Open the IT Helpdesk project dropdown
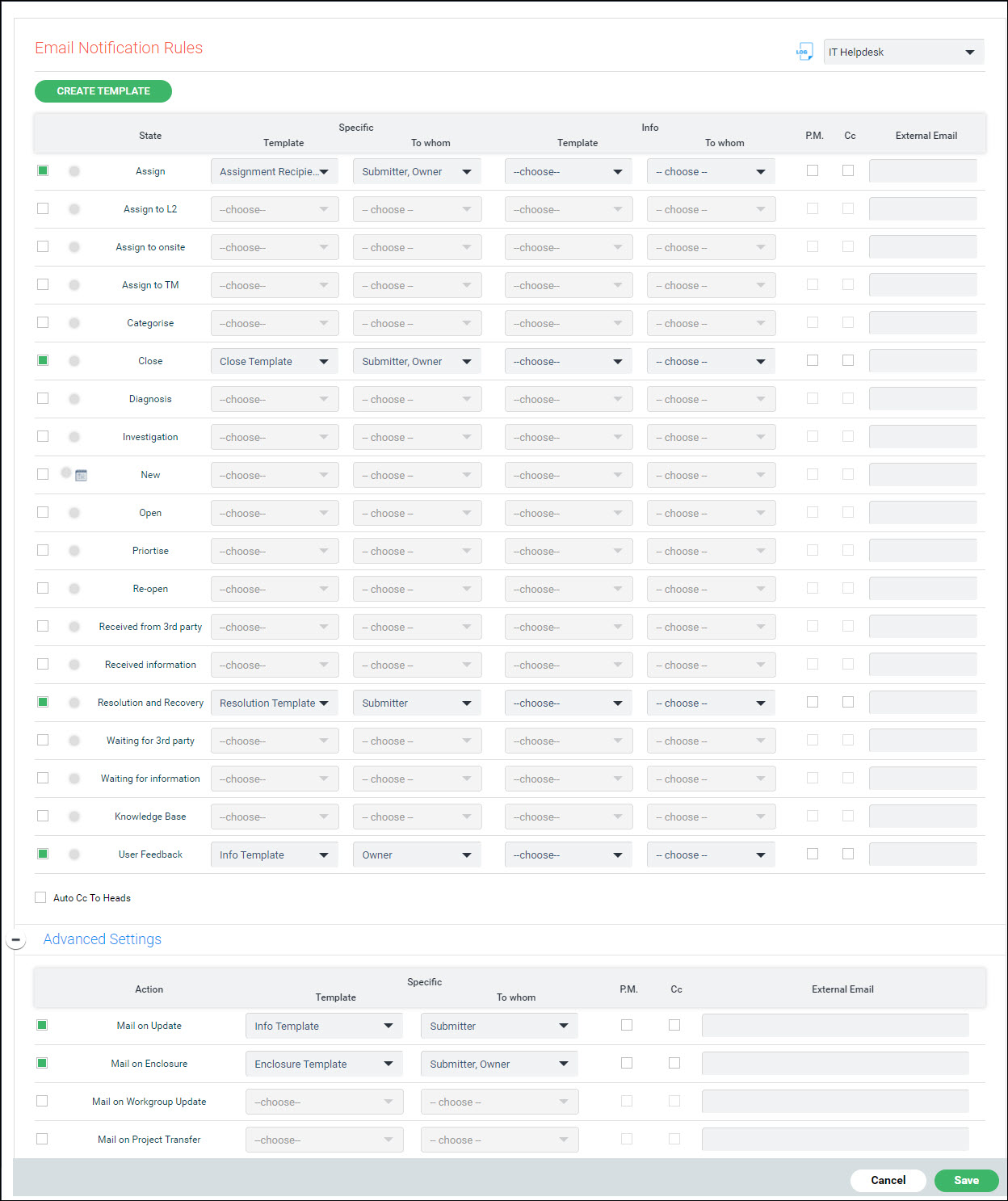This screenshot has width=1008, height=1201. (x=903, y=52)
